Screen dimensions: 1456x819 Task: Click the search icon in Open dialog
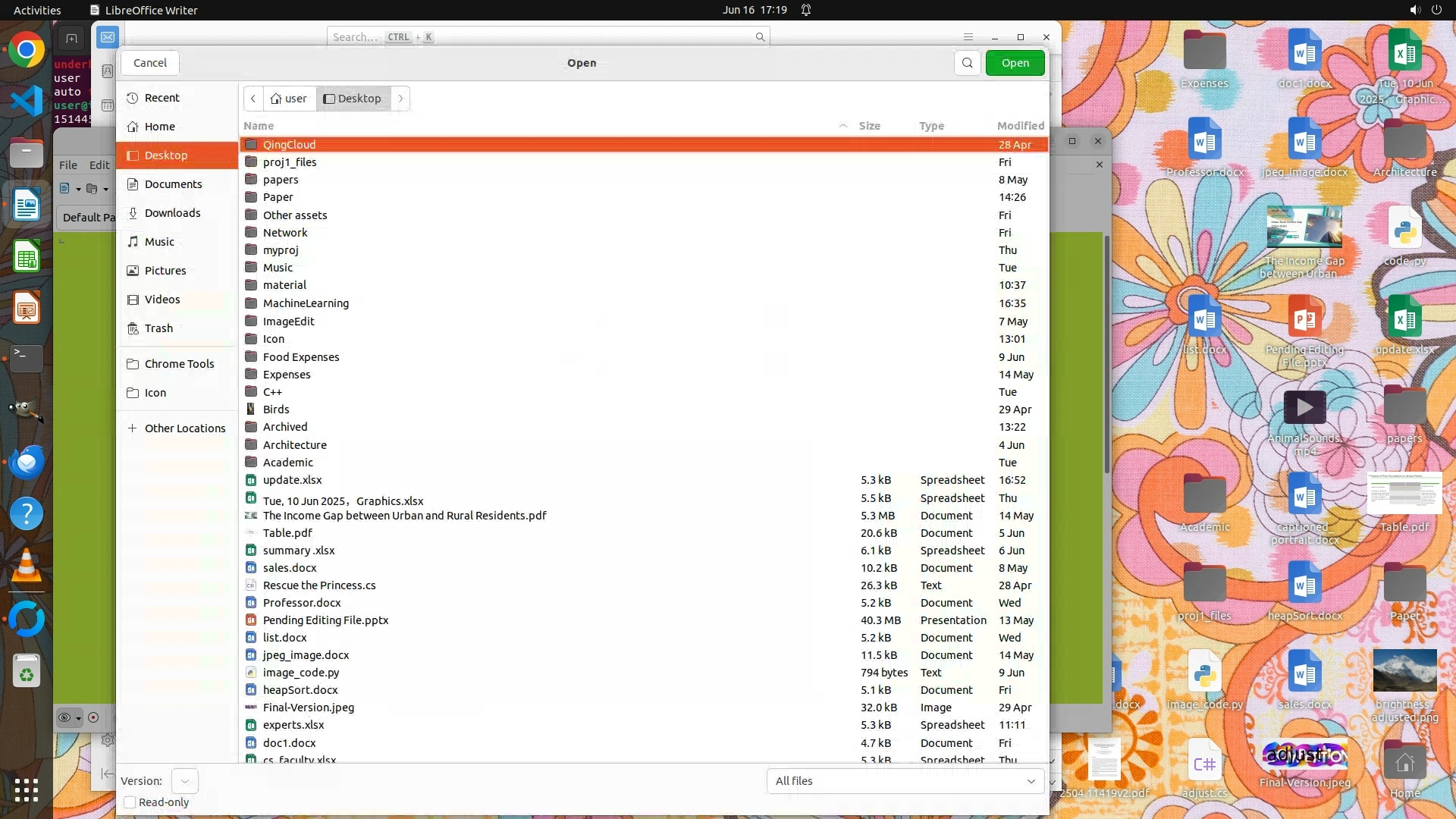pyautogui.click(x=967, y=63)
